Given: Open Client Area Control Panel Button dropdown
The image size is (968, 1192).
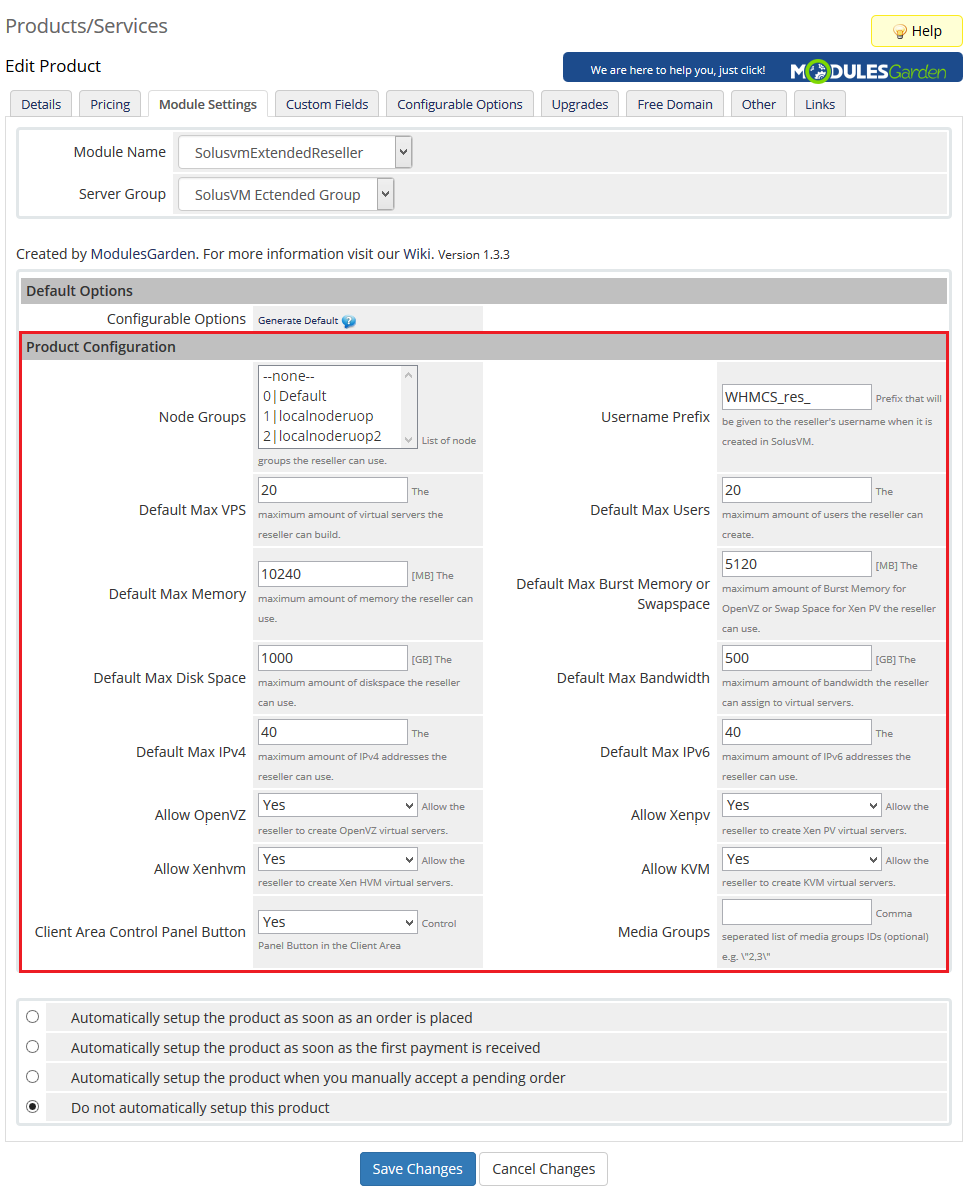Looking at the screenshot, I should point(338,922).
